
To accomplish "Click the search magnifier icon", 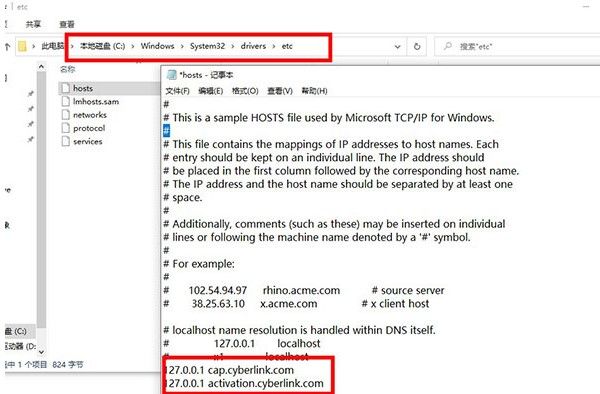I will click(448, 46).
